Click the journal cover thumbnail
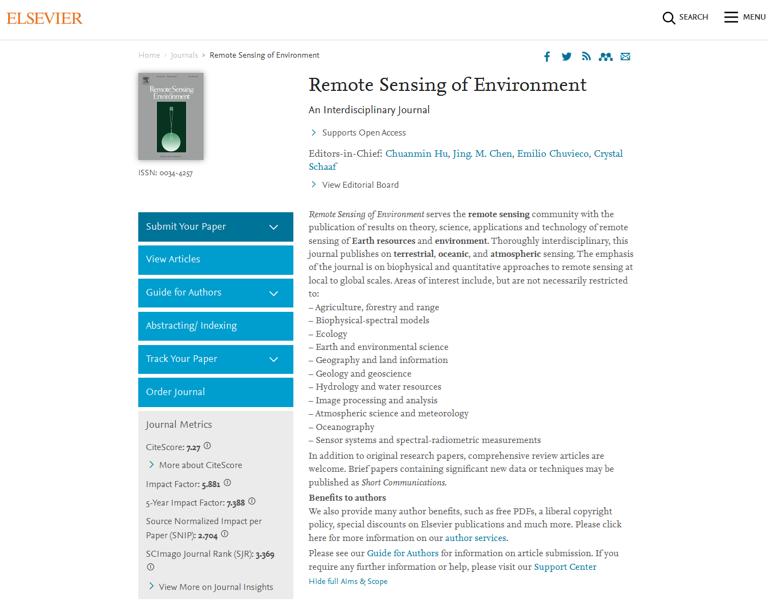This screenshot has width=768, height=603. 171,116
